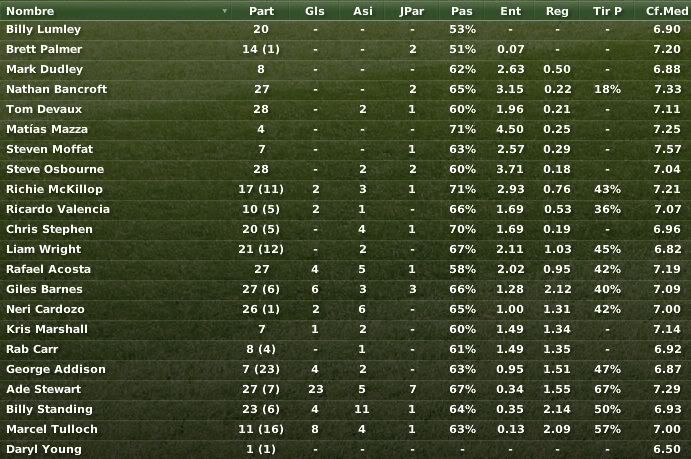This screenshot has height=459, width=691.
Task: Sort players by Gls column
Action: [315, 11]
